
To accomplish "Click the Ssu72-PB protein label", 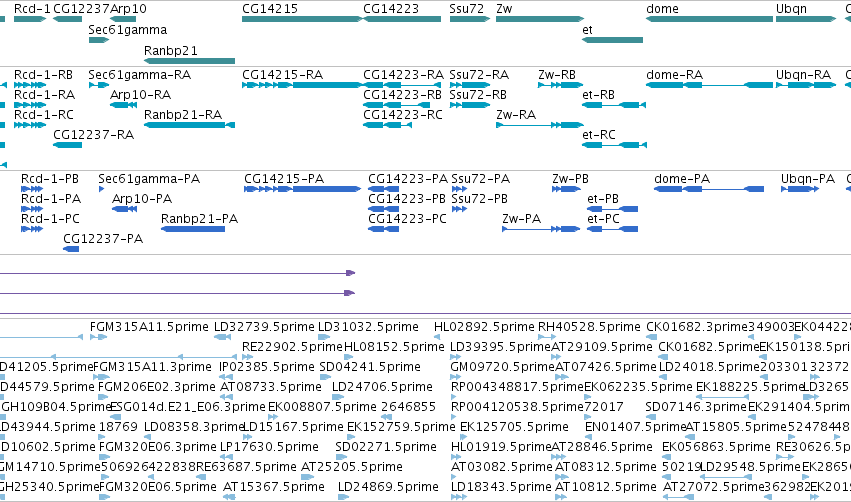I will 480,199.
